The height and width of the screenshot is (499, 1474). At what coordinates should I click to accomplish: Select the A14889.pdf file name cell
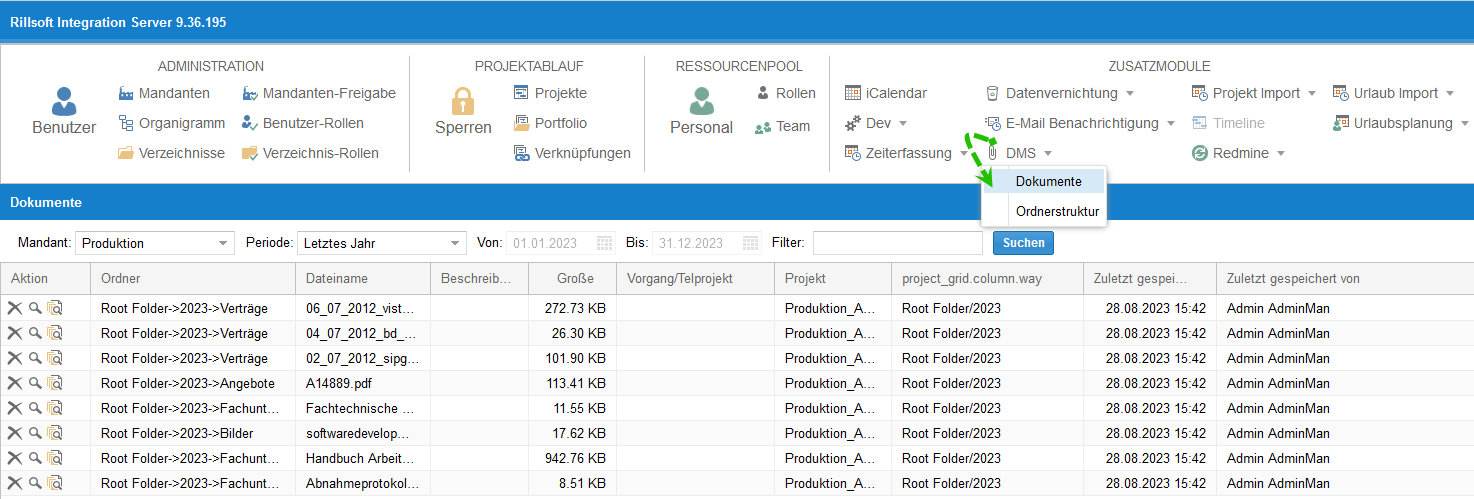coord(362,383)
